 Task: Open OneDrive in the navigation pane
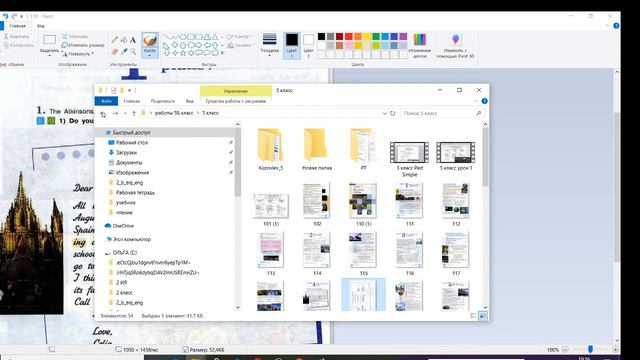click(x=123, y=226)
